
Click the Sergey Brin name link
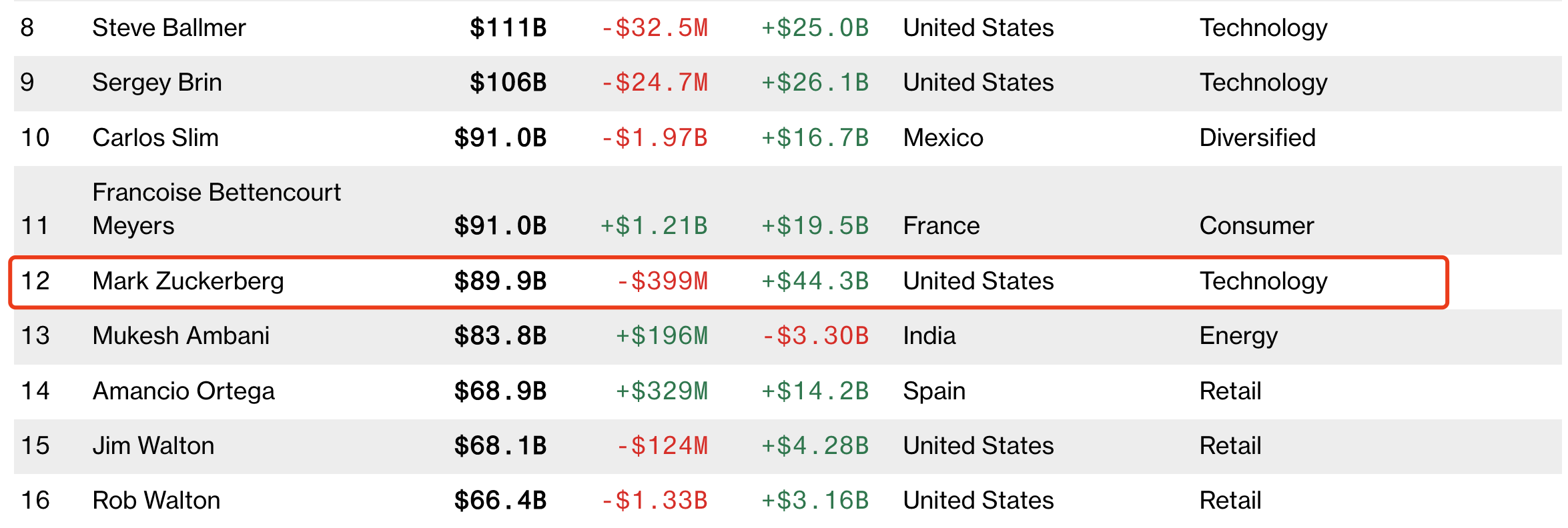[x=157, y=83]
